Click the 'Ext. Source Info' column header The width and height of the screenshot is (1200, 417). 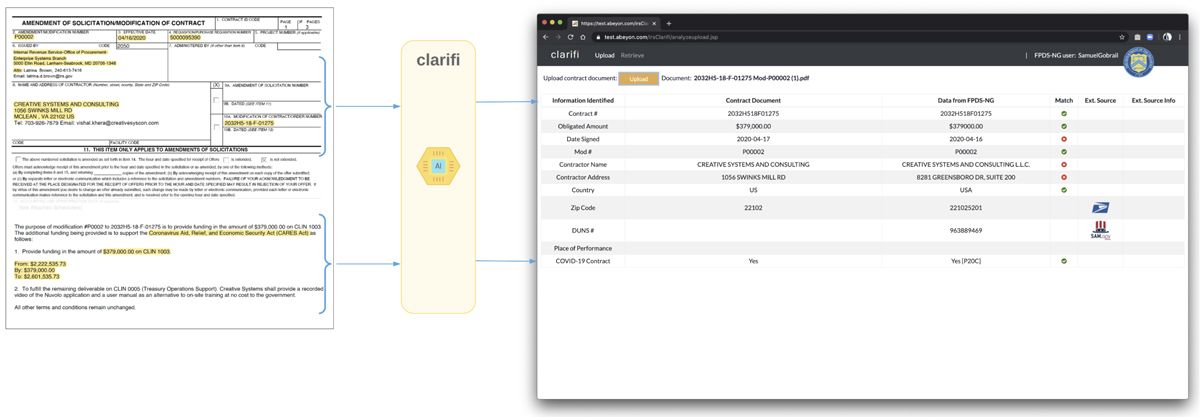(1153, 101)
